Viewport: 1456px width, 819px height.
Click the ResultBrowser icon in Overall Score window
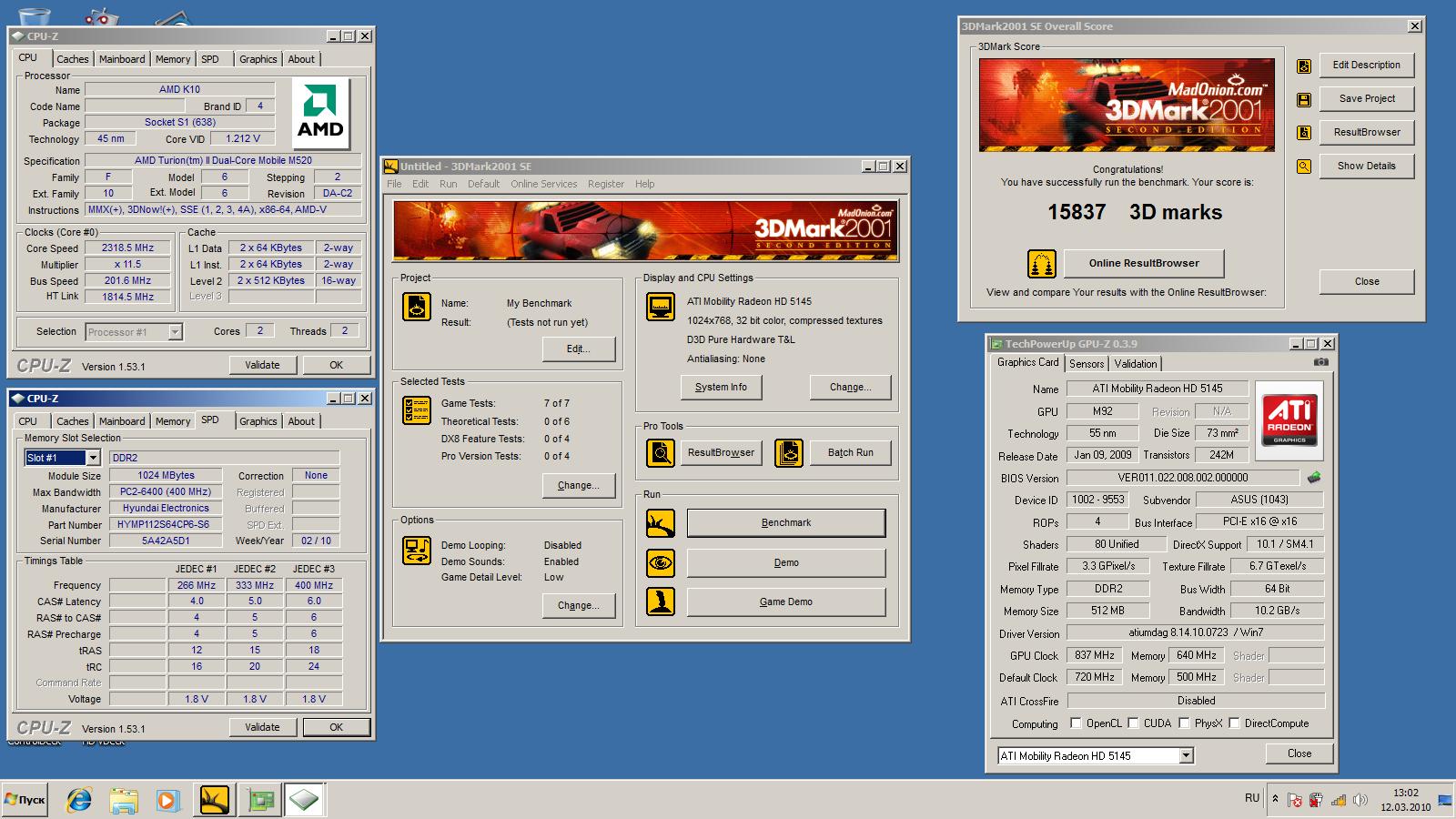[1304, 133]
